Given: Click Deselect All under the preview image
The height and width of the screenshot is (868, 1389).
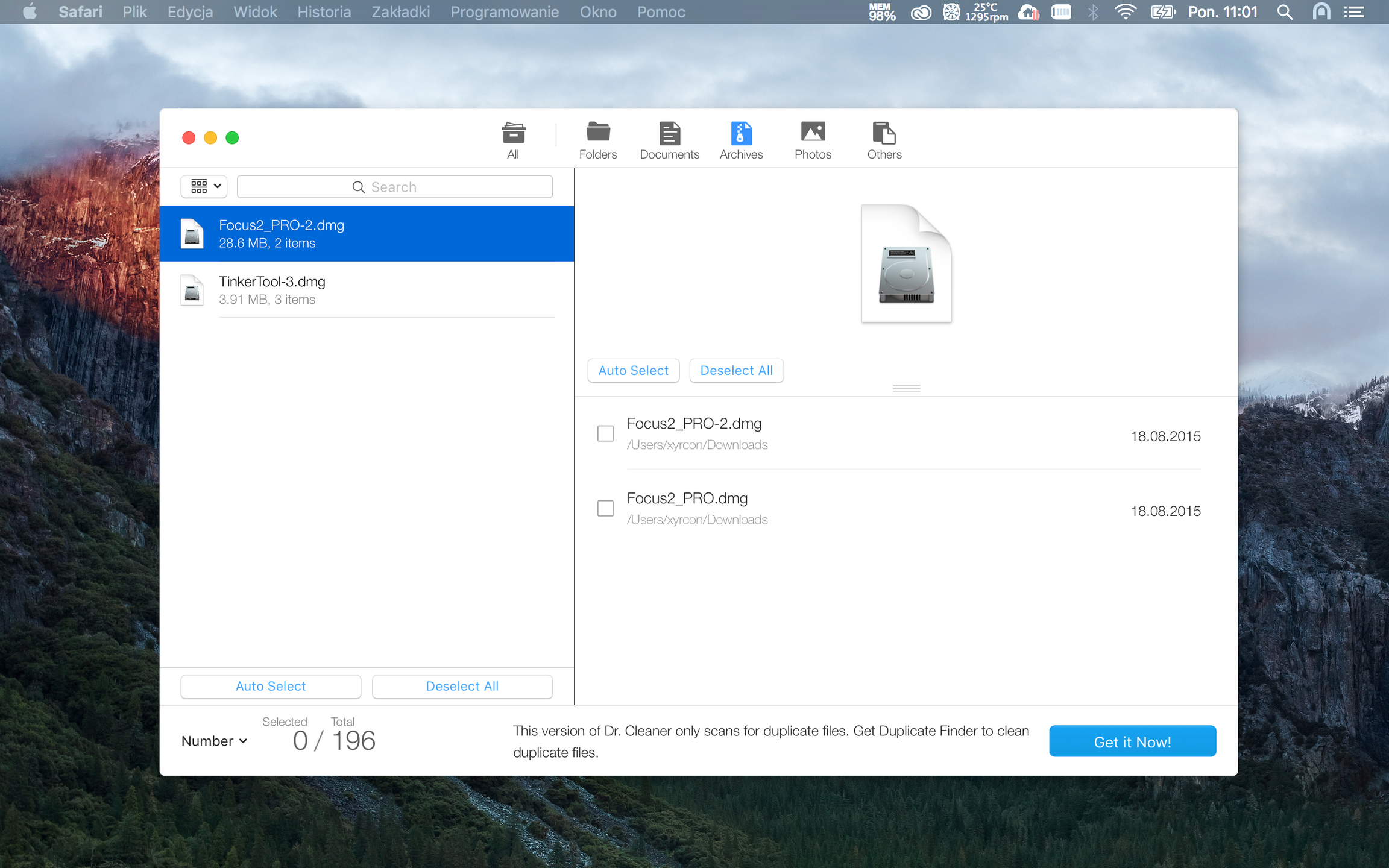Looking at the screenshot, I should [737, 371].
